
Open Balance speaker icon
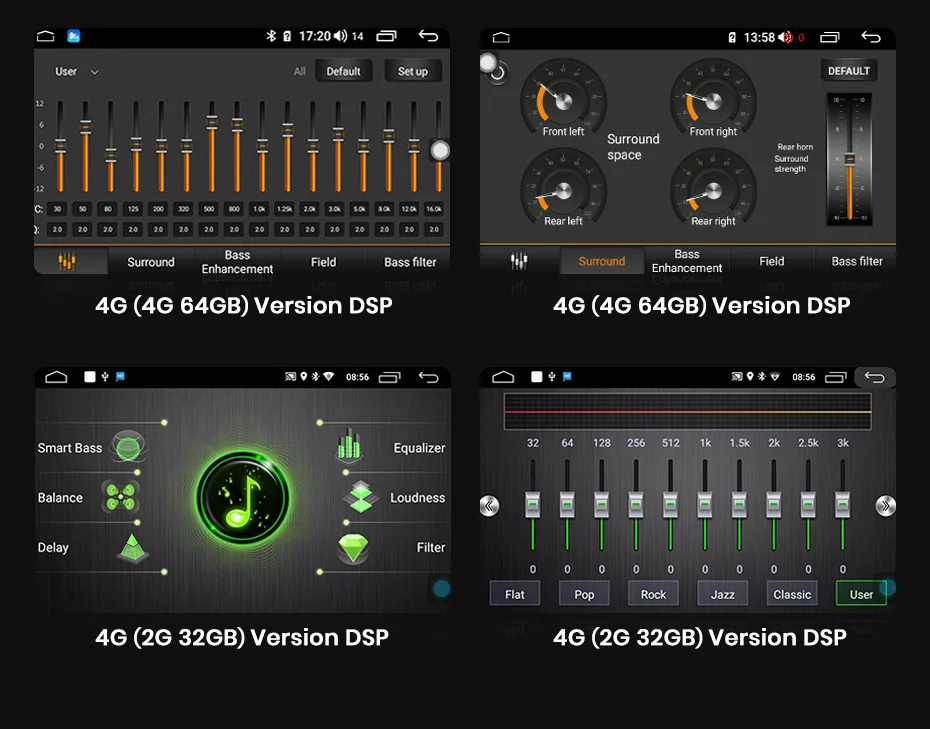point(121,496)
